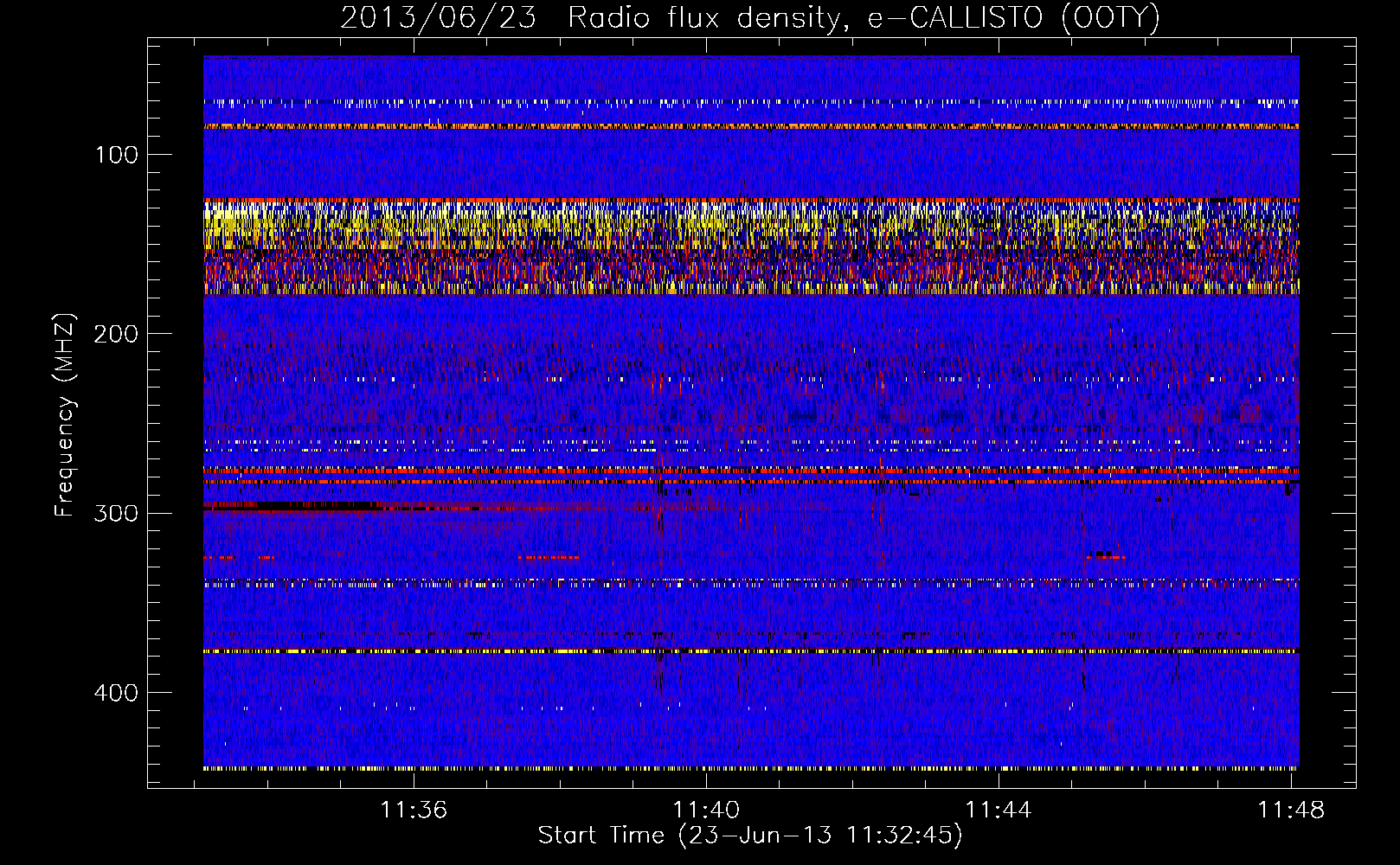1400x865 pixels.
Task: Click the 'Start Time (23-Jun-13 11:32:45)' label
Action: coord(750,836)
